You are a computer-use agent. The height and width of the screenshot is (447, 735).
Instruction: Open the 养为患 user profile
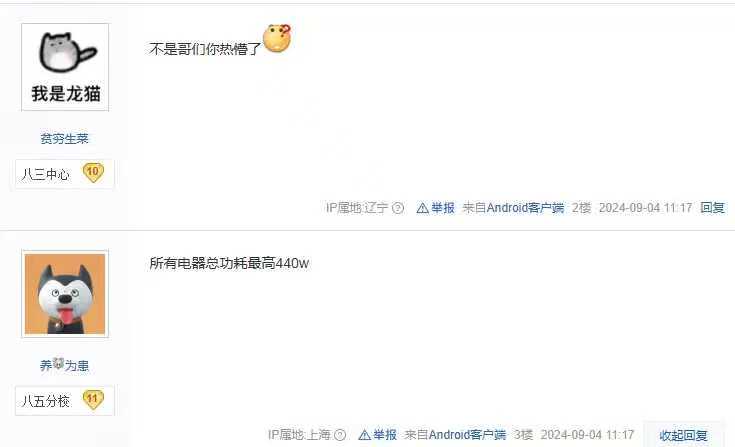[x=64, y=365]
